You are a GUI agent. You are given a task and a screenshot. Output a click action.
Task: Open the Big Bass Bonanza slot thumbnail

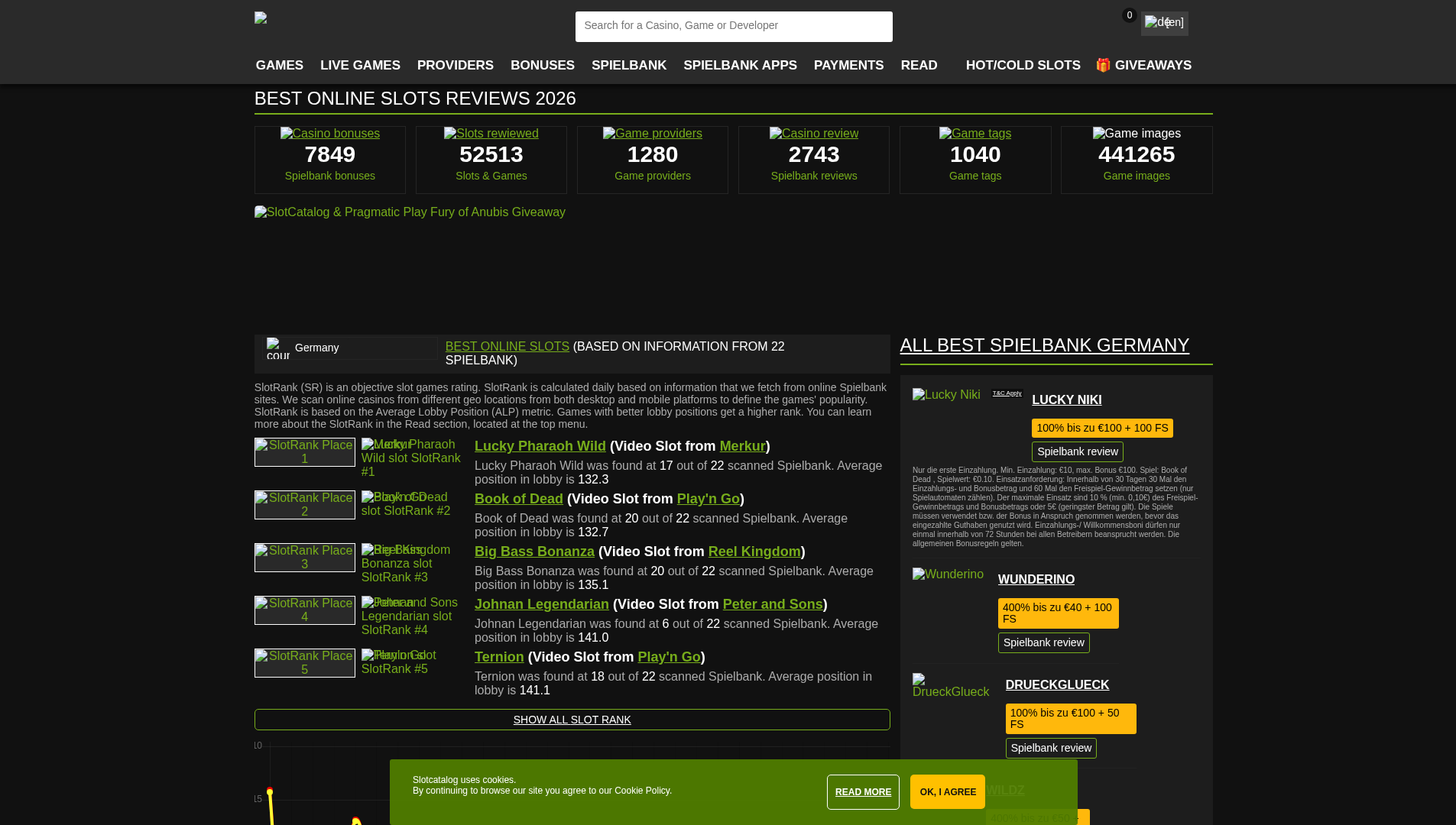(412, 564)
